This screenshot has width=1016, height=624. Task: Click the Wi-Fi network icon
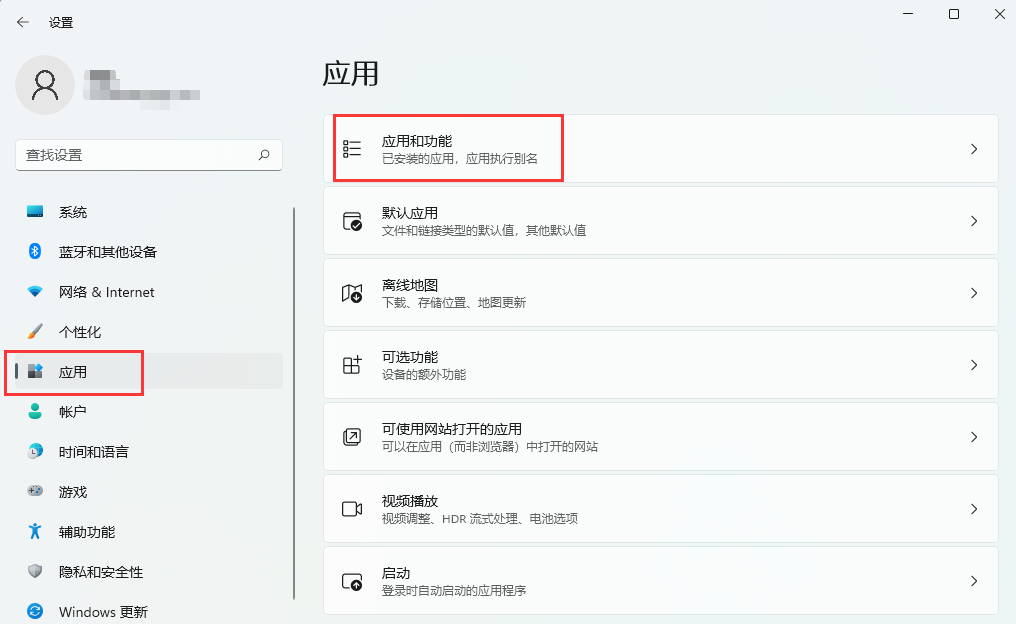(x=35, y=292)
